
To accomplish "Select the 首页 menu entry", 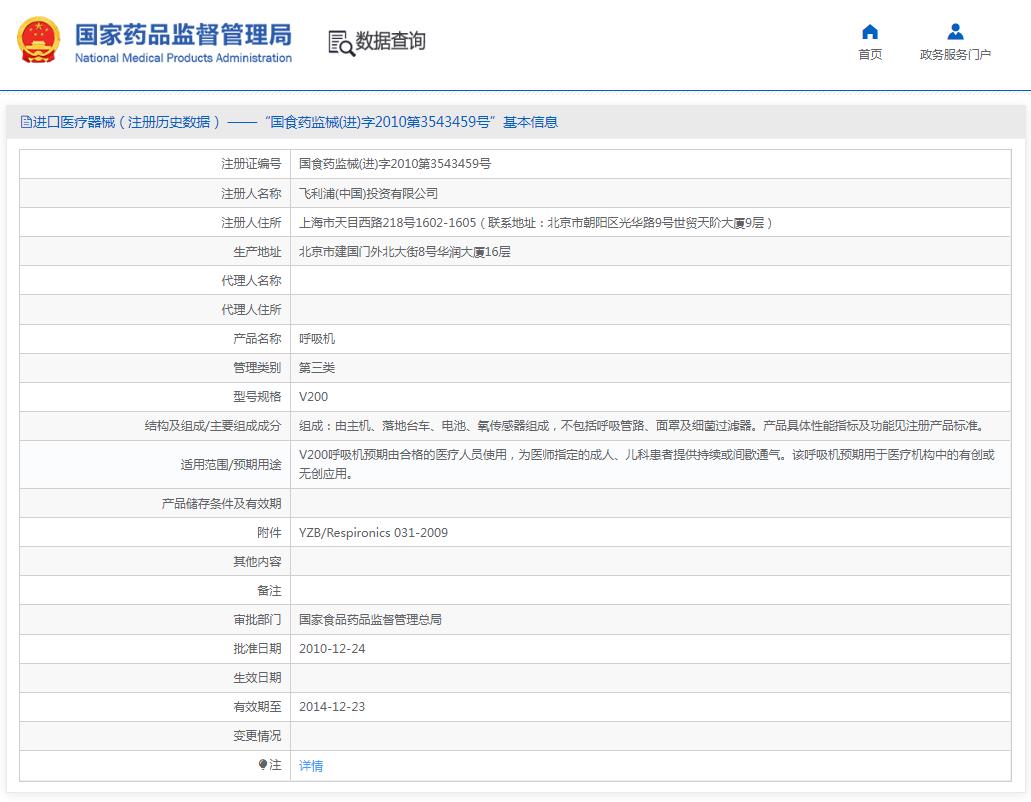I will pos(869,54).
